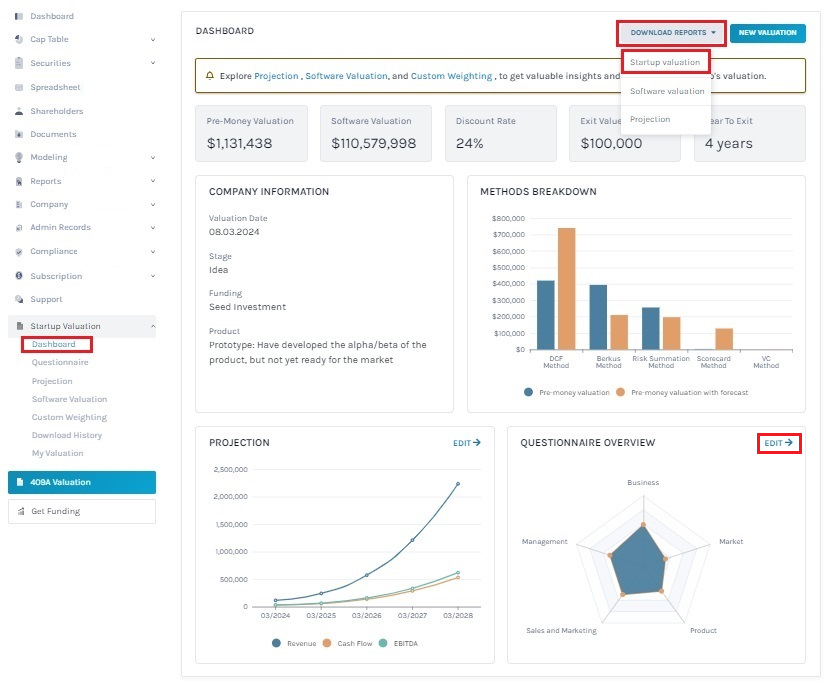Click the bell icon in notice banner
824x682 pixels.
[x=210, y=76]
